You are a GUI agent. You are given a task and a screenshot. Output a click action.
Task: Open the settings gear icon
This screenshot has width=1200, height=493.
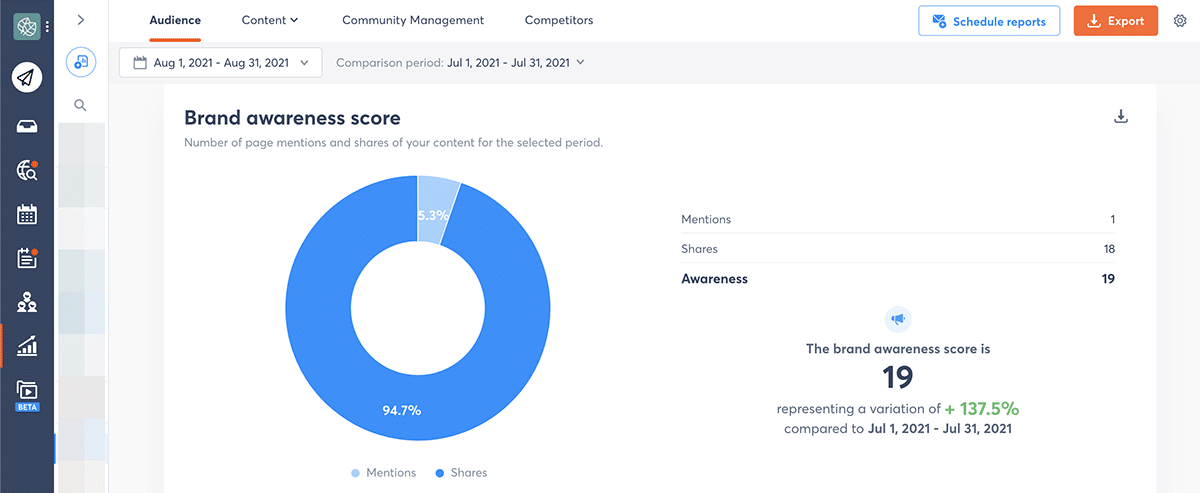point(1180,21)
